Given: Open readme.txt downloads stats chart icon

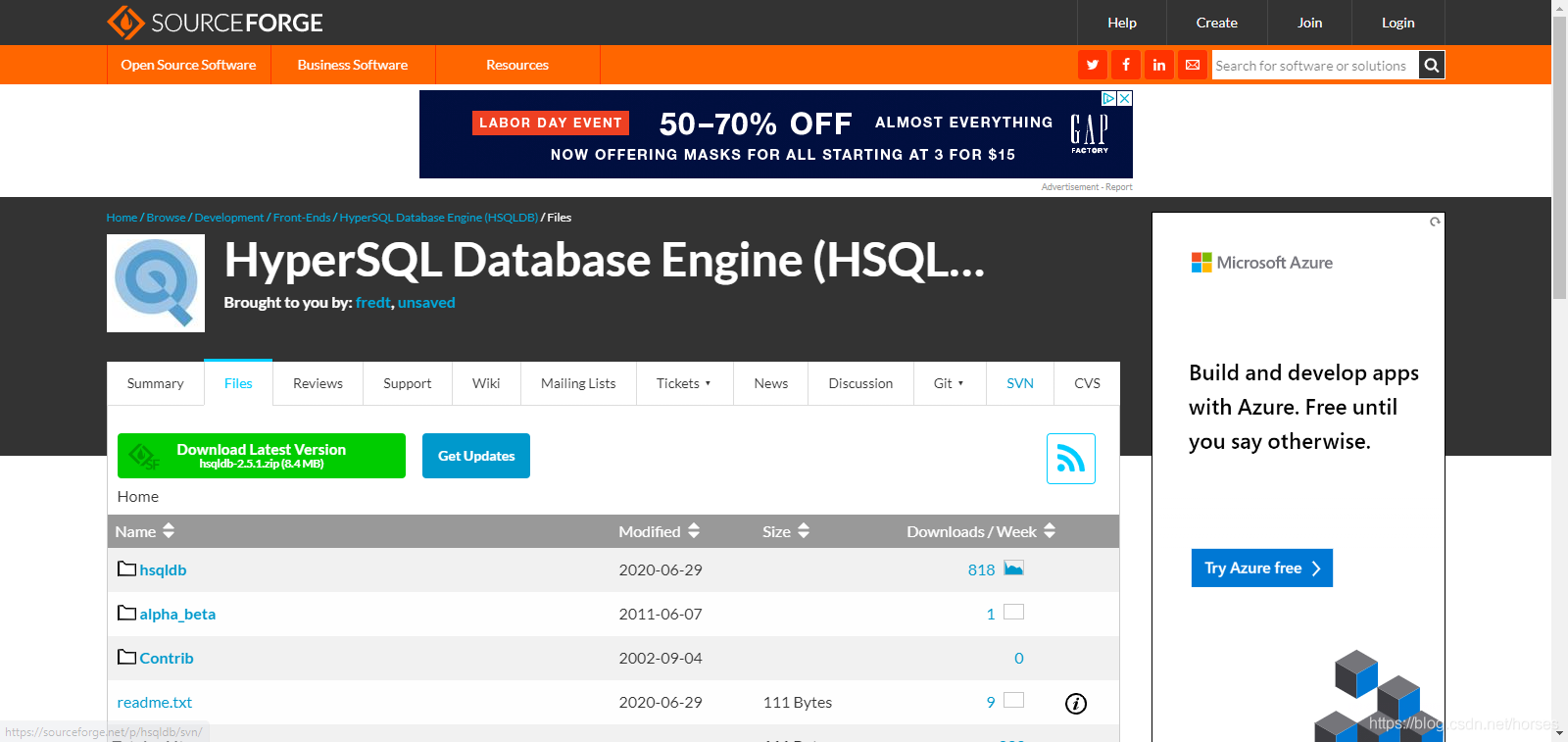Looking at the screenshot, I should click(x=1013, y=700).
